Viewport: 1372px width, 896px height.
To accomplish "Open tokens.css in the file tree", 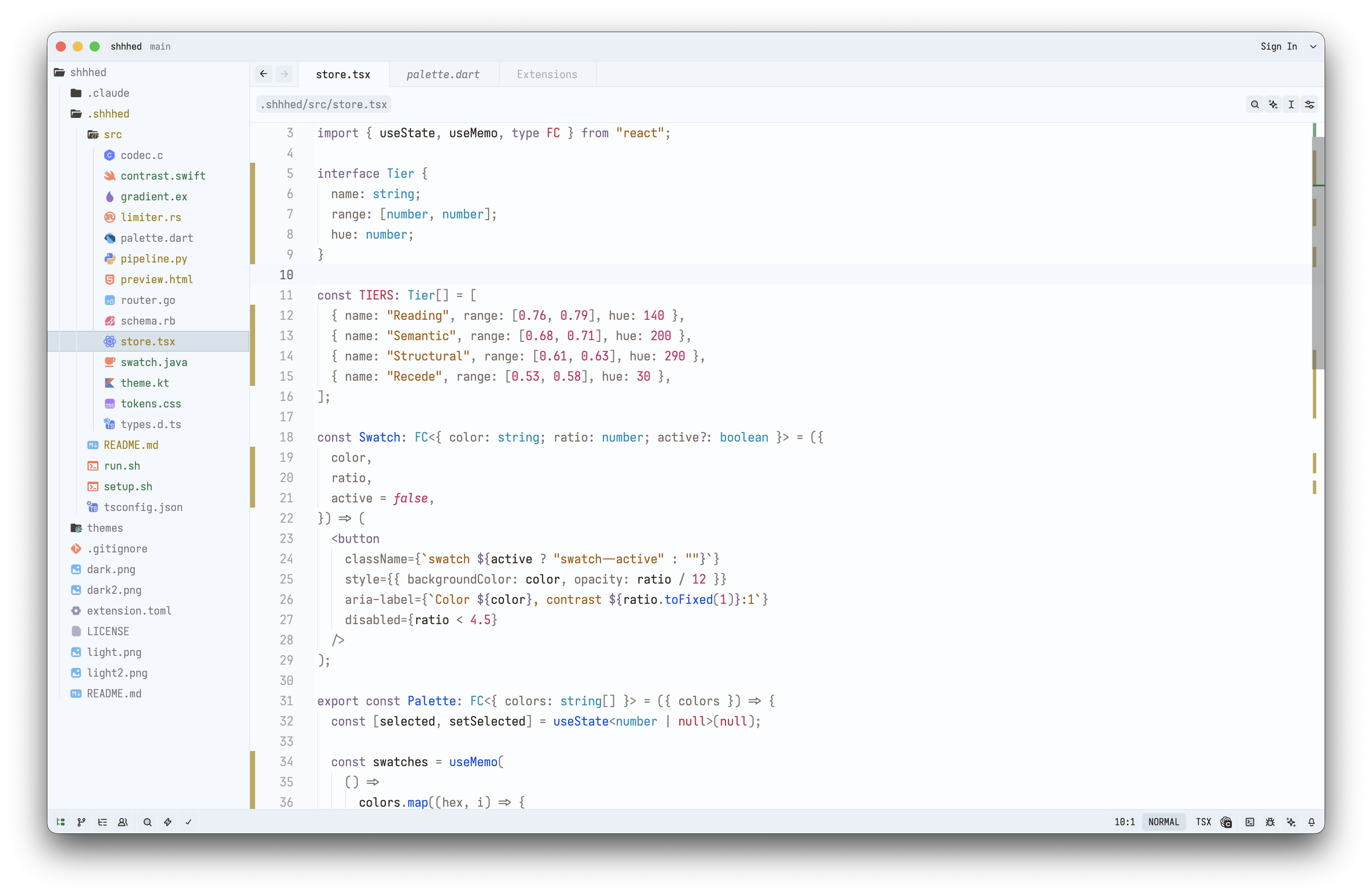I will point(149,404).
